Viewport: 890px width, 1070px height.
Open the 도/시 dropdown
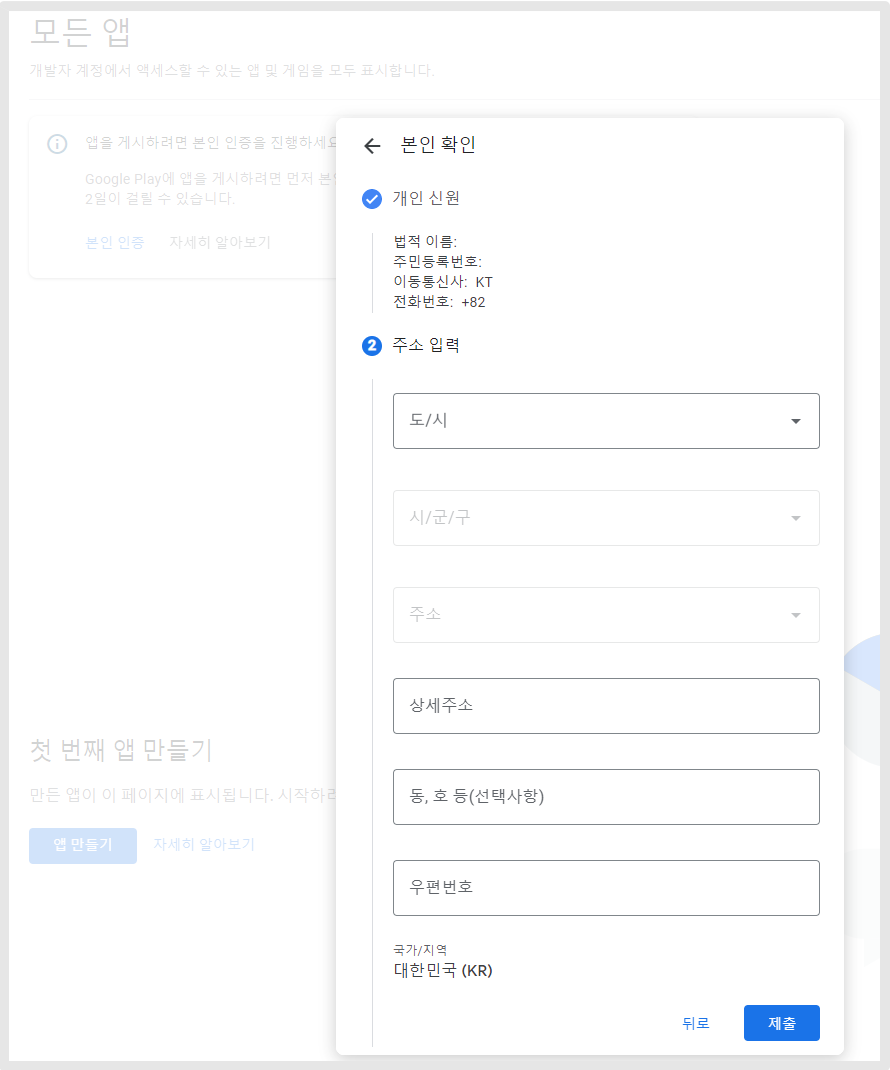pyautogui.click(x=606, y=421)
